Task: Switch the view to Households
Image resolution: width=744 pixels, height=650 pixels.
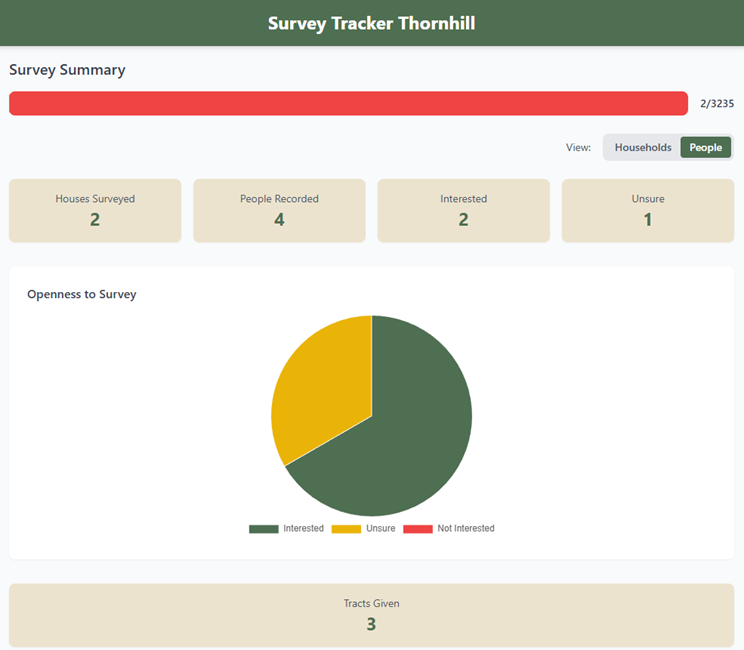Action: pos(642,147)
